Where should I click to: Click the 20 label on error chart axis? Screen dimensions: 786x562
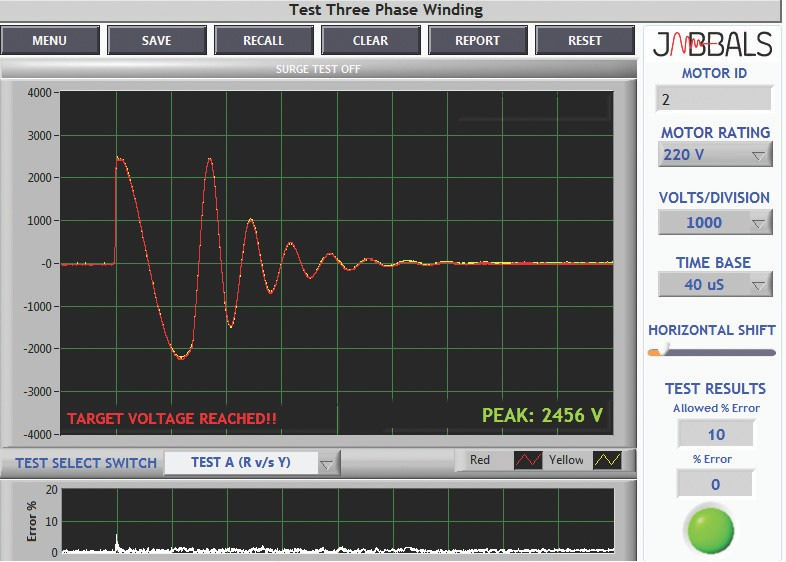click(52, 490)
